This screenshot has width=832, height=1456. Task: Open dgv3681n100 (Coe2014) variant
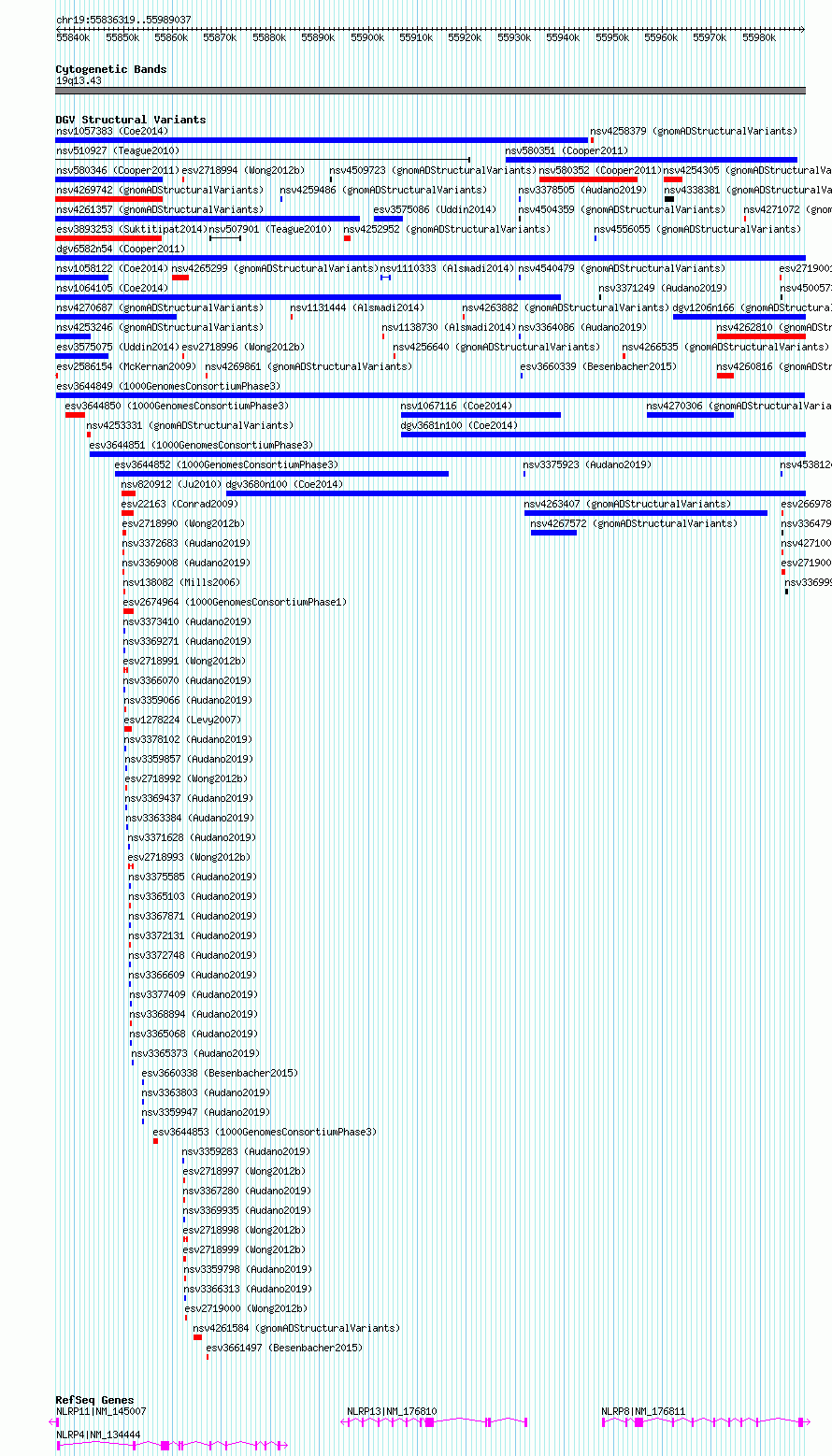[457, 425]
